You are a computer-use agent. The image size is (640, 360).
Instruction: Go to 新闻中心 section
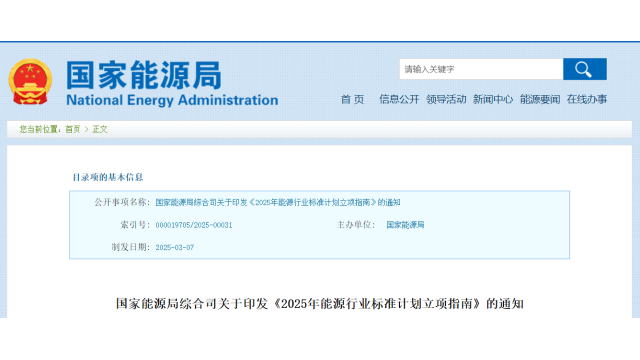(x=493, y=99)
